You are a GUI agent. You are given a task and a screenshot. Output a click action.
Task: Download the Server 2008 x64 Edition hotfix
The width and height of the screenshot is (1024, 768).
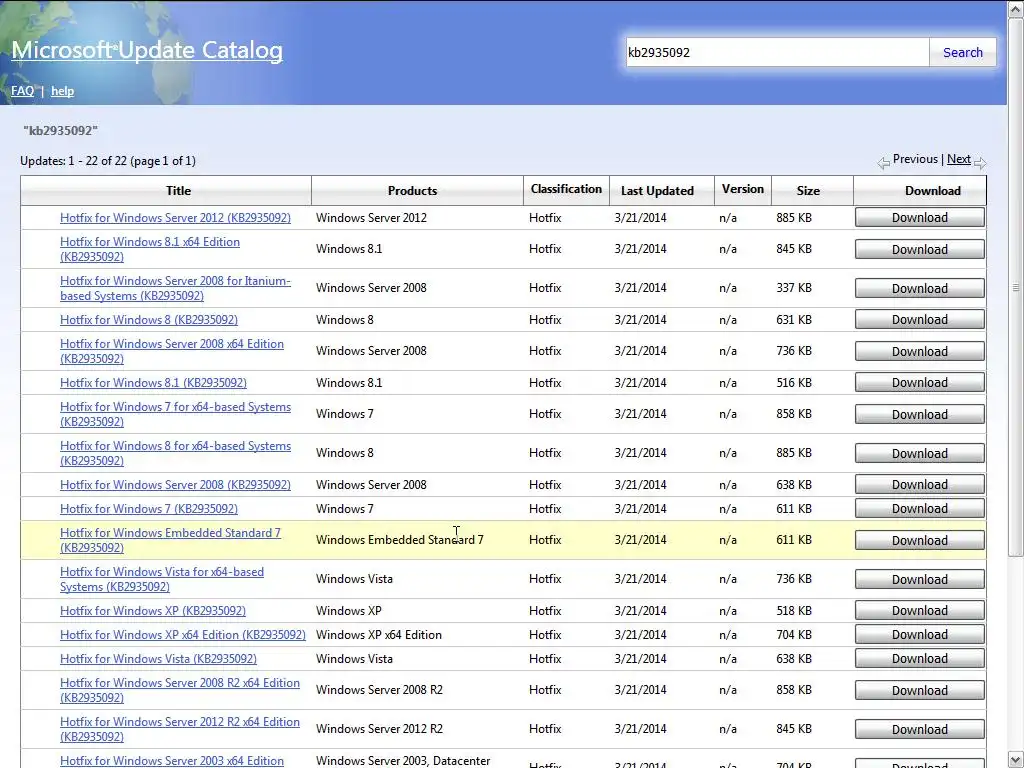click(920, 351)
